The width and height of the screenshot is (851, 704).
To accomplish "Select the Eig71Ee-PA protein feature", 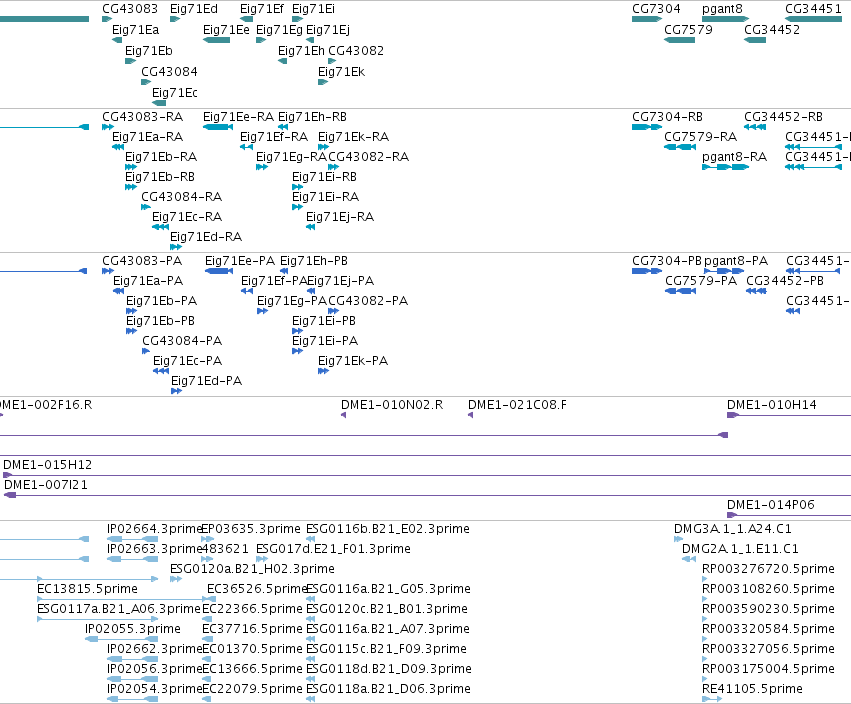I will click(x=219, y=271).
